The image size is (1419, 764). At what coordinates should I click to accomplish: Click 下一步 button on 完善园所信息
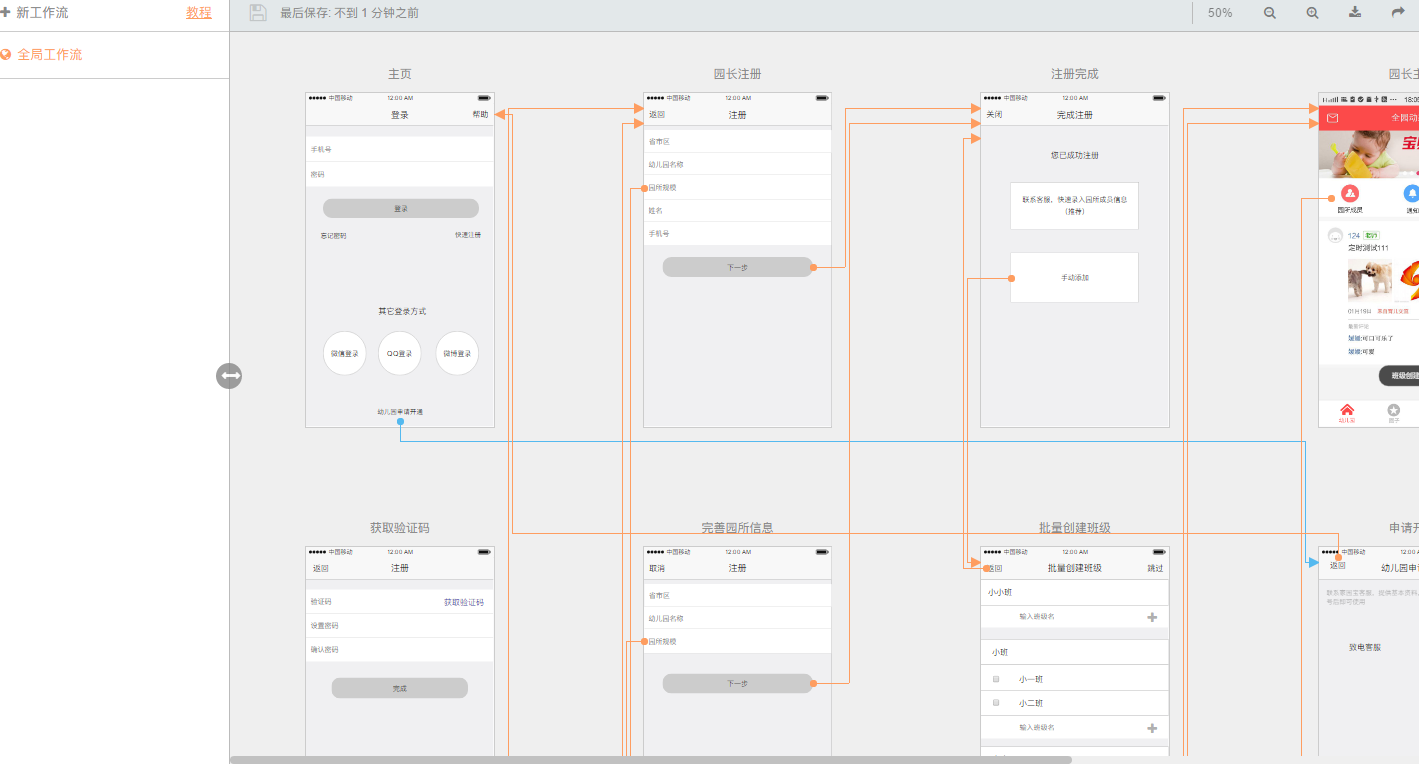click(x=737, y=683)
